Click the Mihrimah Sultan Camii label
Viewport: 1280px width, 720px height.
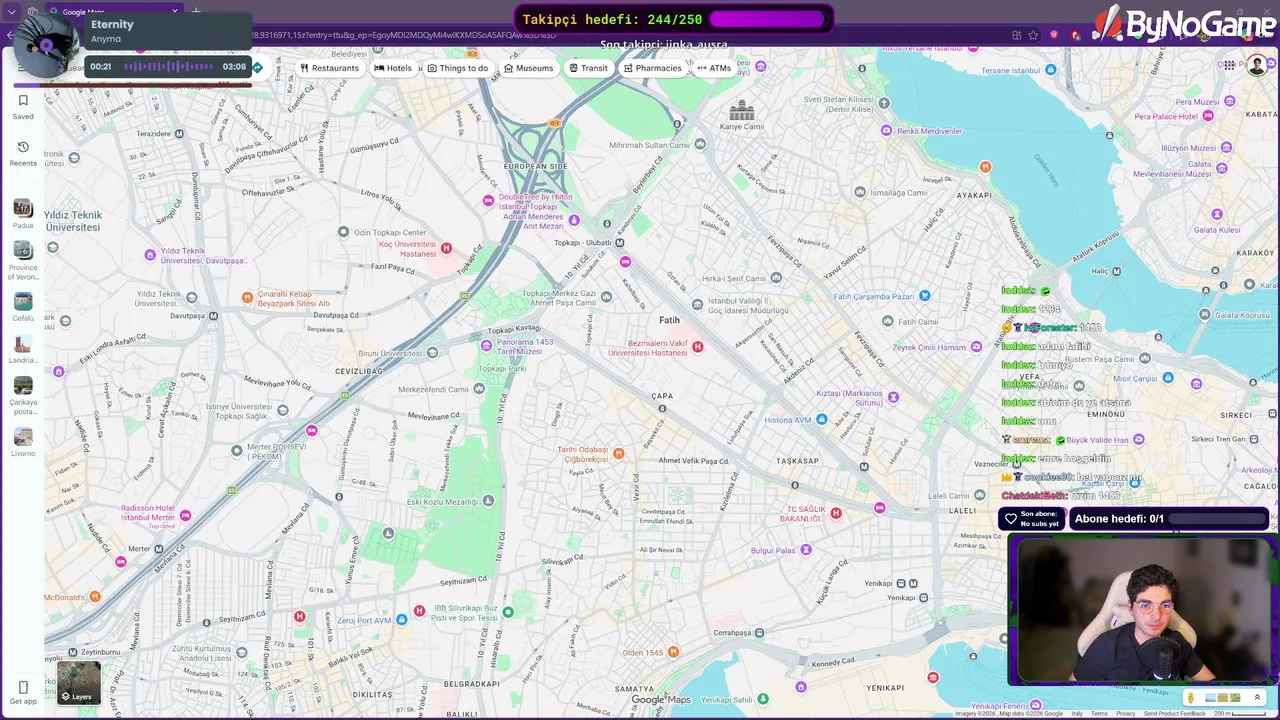650,145
